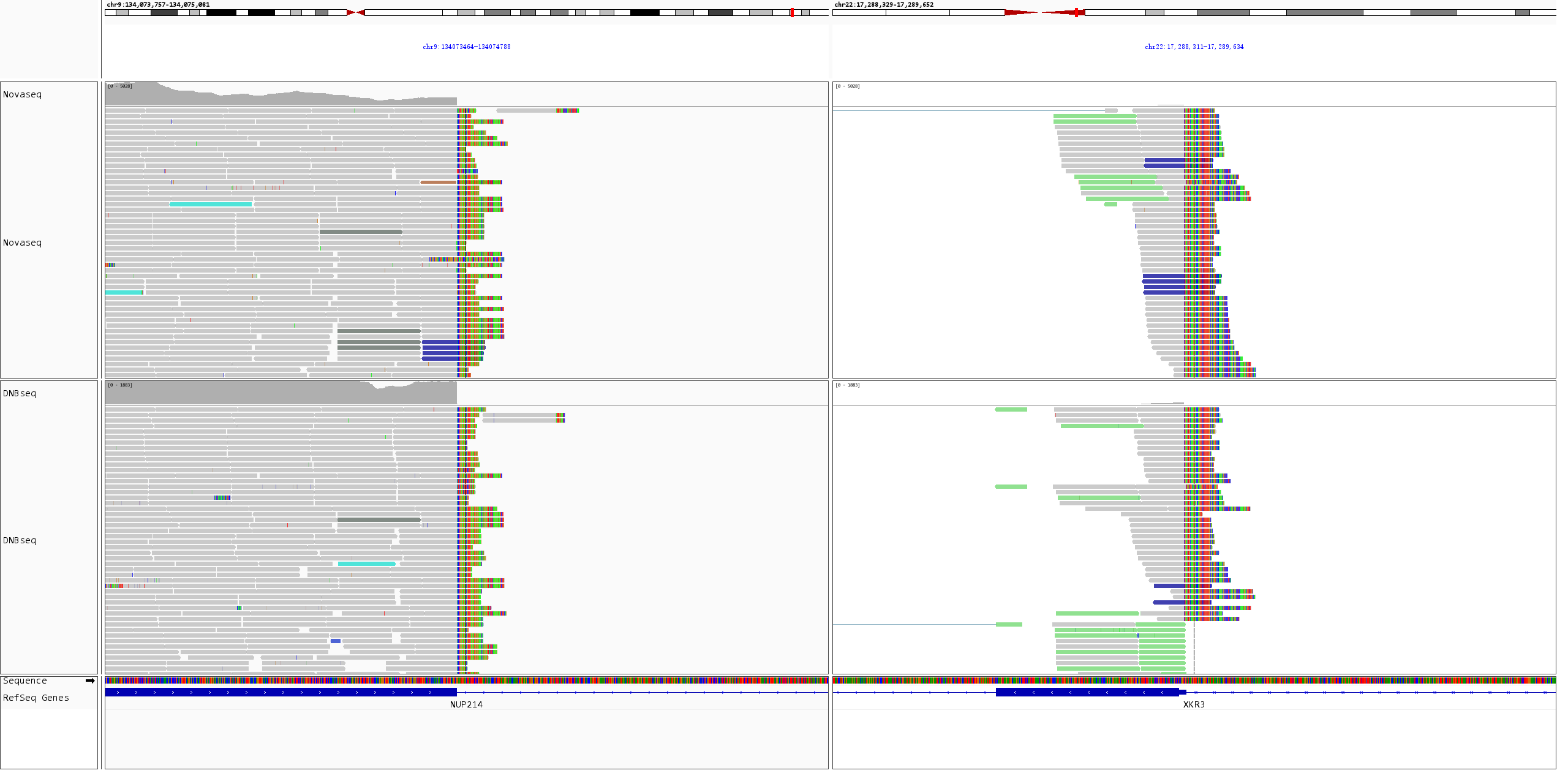Click a blue translocation read in the chr22 Novaseq panel
The image size is (1568, 773).
click(x=1164, y=293)
